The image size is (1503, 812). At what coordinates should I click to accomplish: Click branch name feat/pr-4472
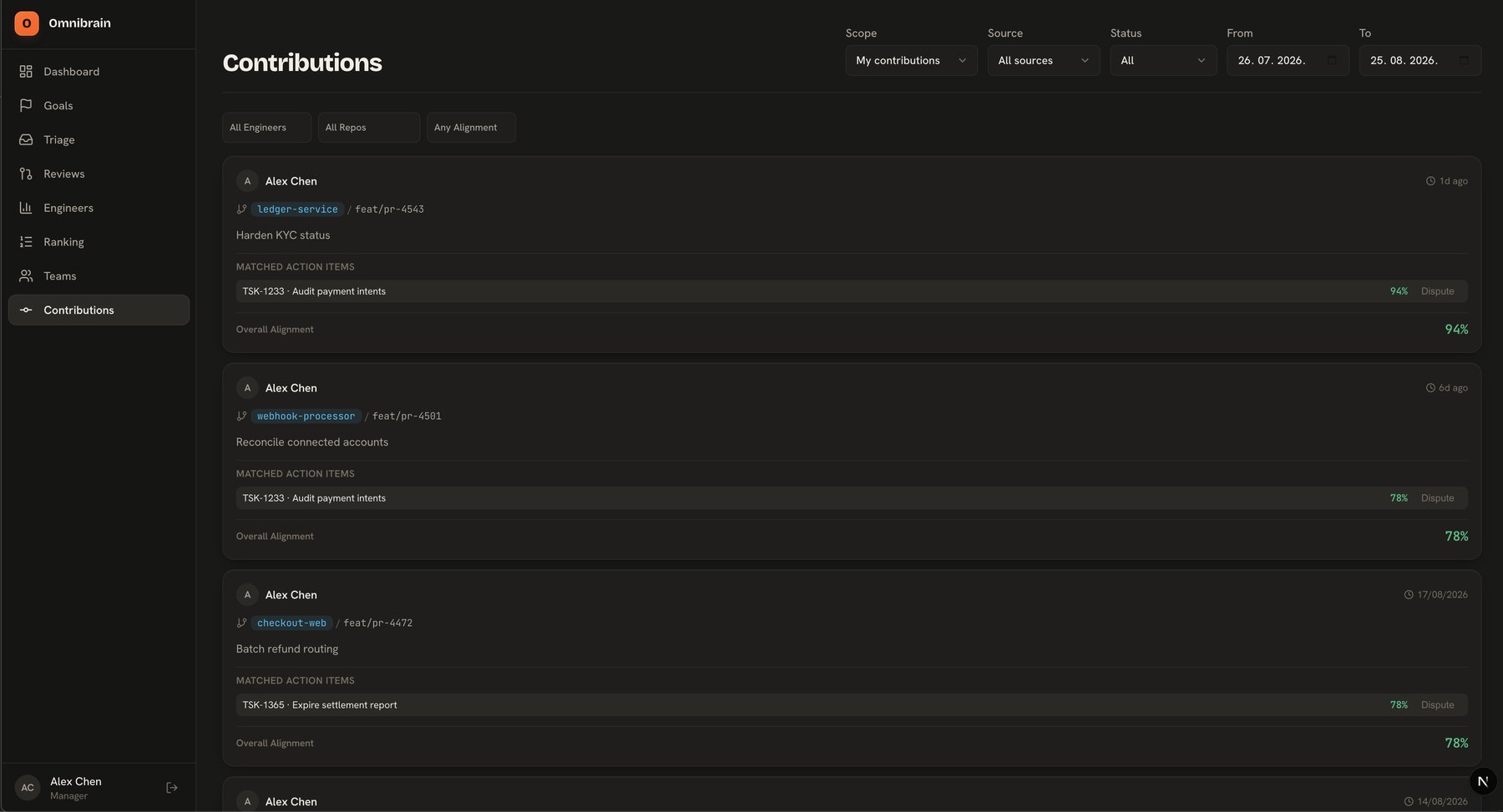378,623
